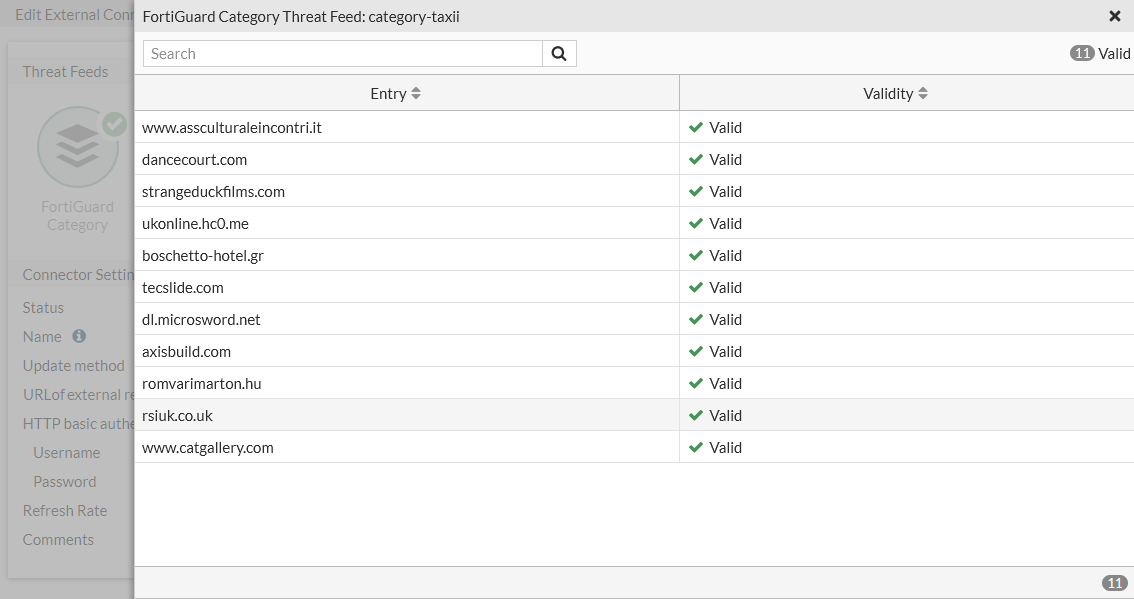
Task: Click the search magnifying glass icon
Action: (x=559, y=53)
